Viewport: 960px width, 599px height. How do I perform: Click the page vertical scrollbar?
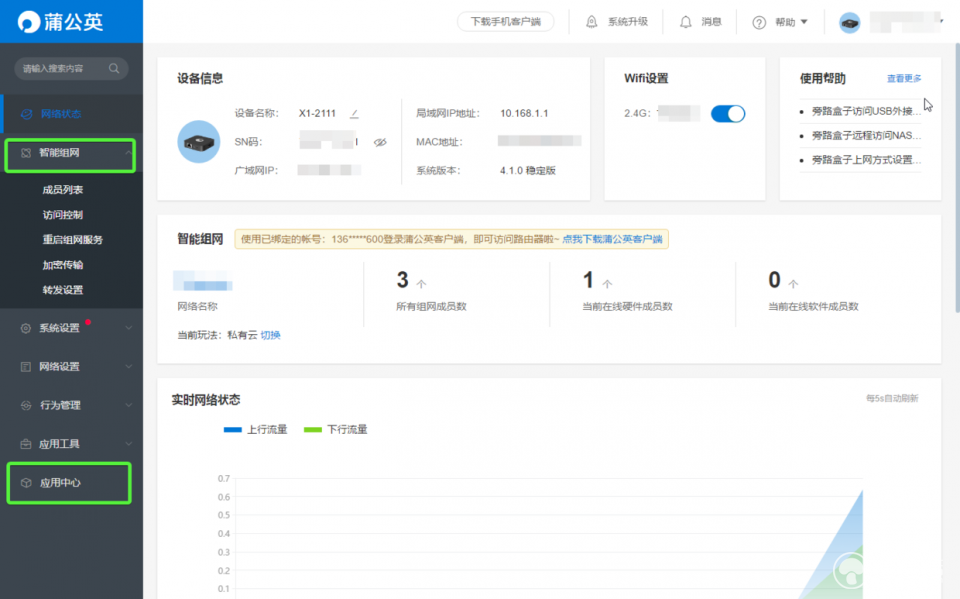[x=956, y=178]
